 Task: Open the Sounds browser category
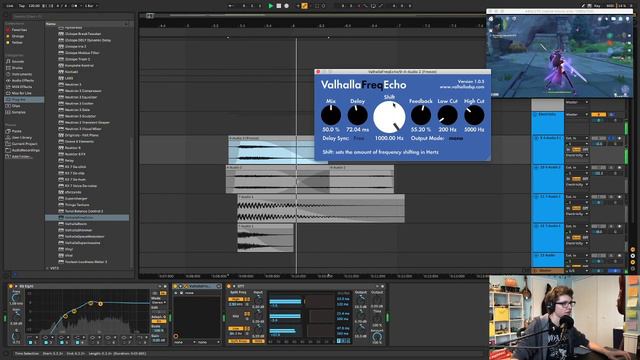click(x=18, y=61)
